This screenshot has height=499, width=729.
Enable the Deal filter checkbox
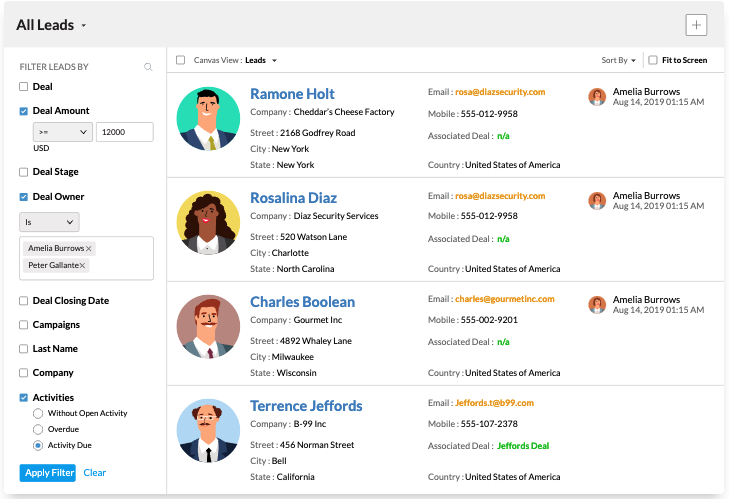[x=24, y=86]
